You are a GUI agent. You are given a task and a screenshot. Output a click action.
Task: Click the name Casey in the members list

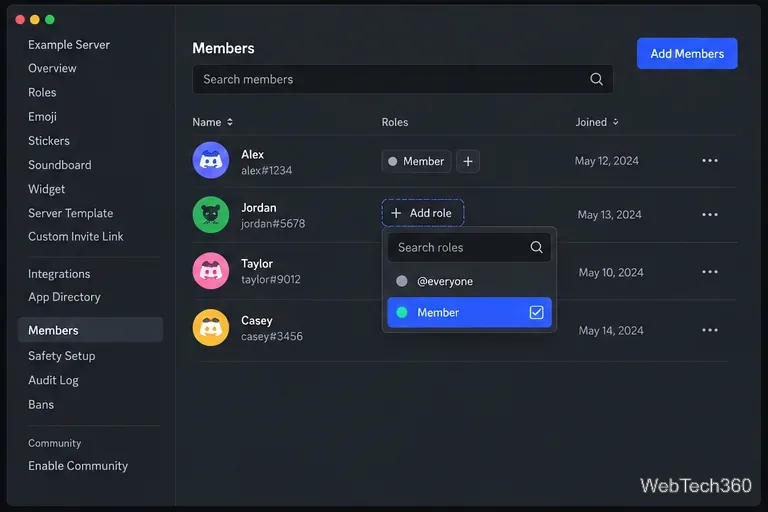(x=257, y=320)
